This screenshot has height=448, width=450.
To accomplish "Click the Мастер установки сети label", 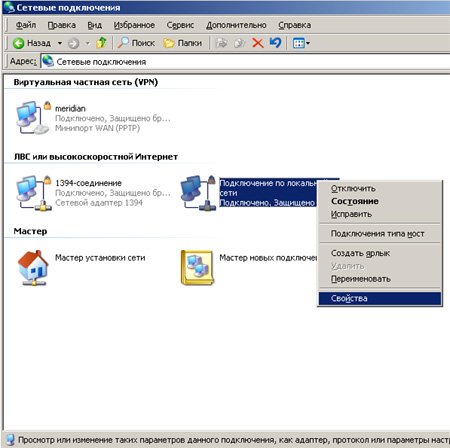I will [100, 258].
